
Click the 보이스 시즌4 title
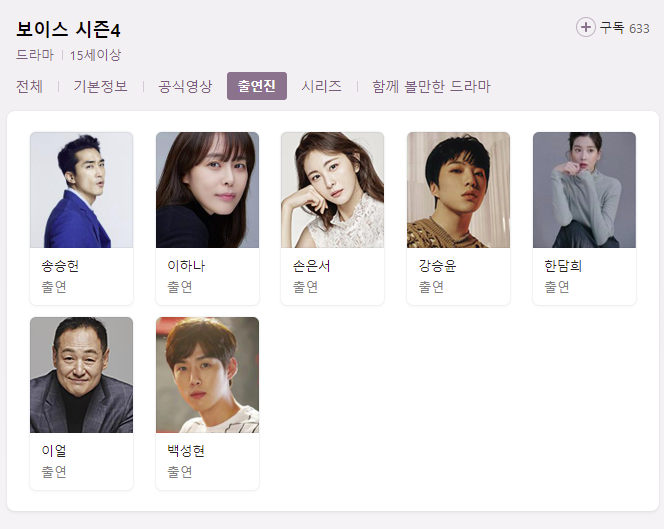(x=68, y=30)
